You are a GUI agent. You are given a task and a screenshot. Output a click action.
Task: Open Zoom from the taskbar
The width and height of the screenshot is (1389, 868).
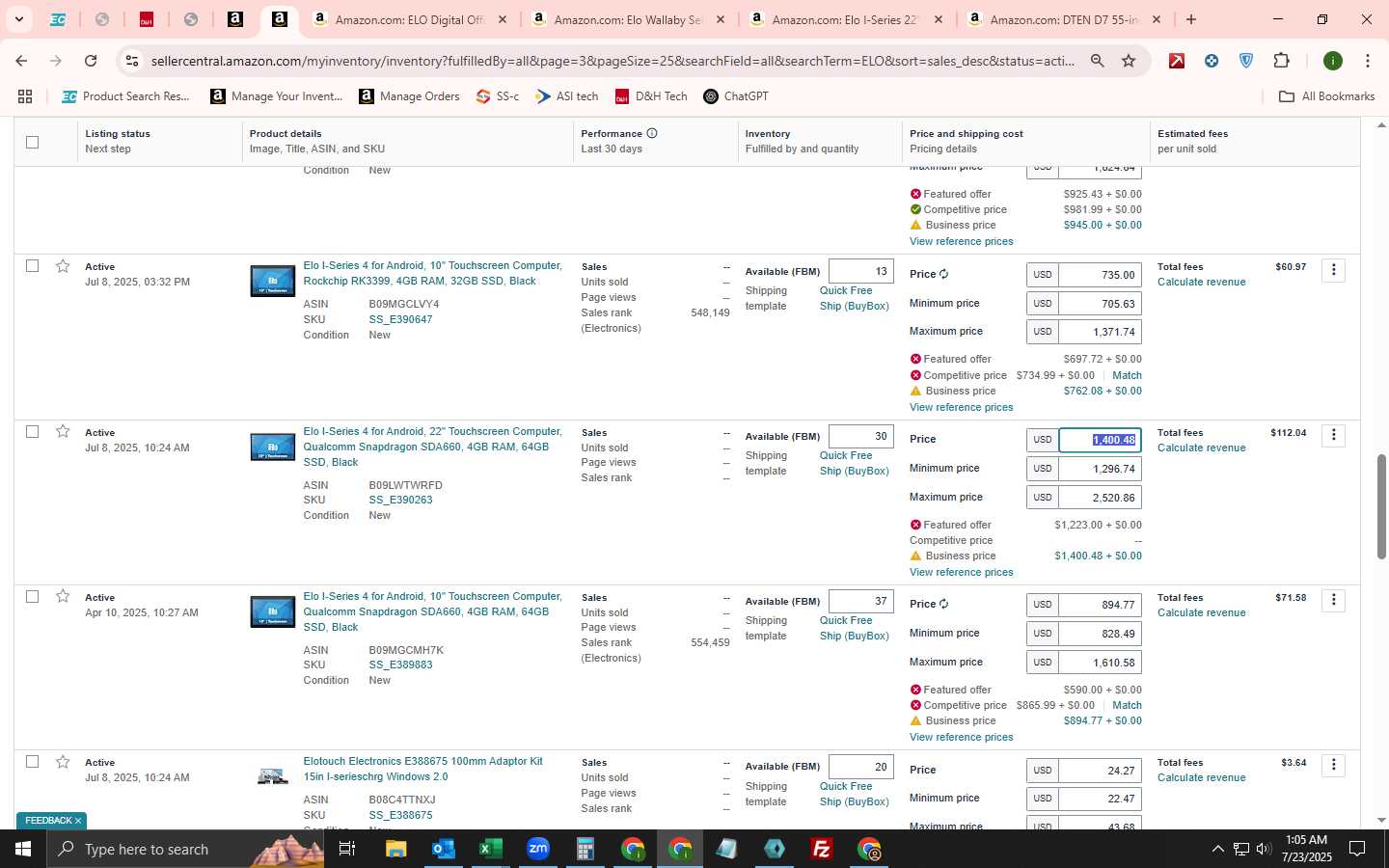(537, 849)
